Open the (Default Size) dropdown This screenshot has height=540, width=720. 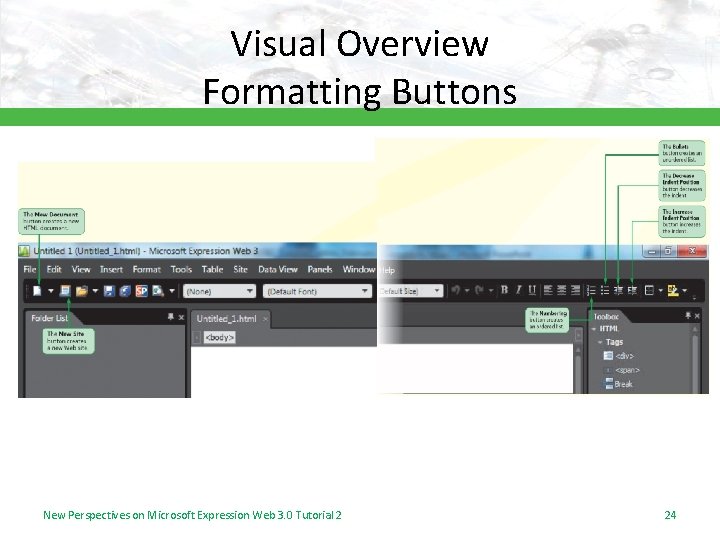410,291
